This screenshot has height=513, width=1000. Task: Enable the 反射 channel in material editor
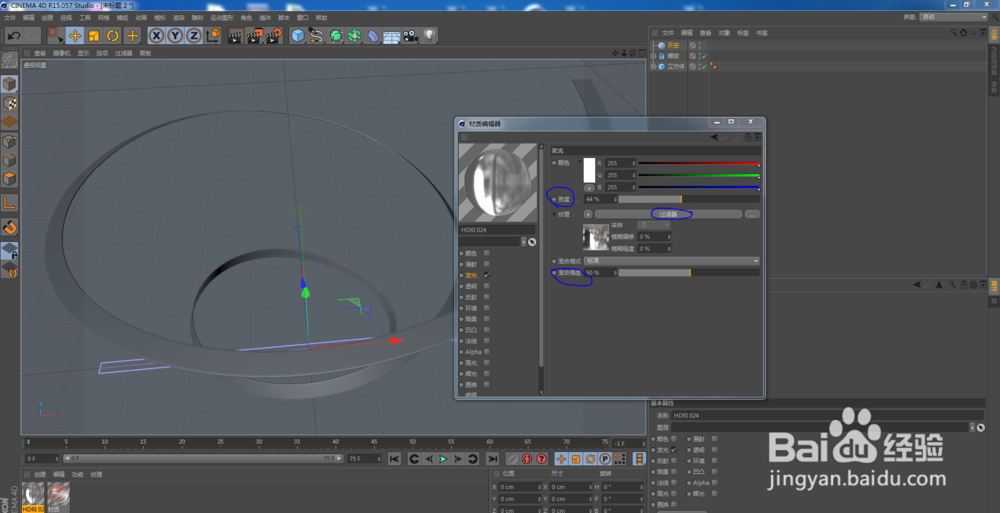[x=487, y=297]
